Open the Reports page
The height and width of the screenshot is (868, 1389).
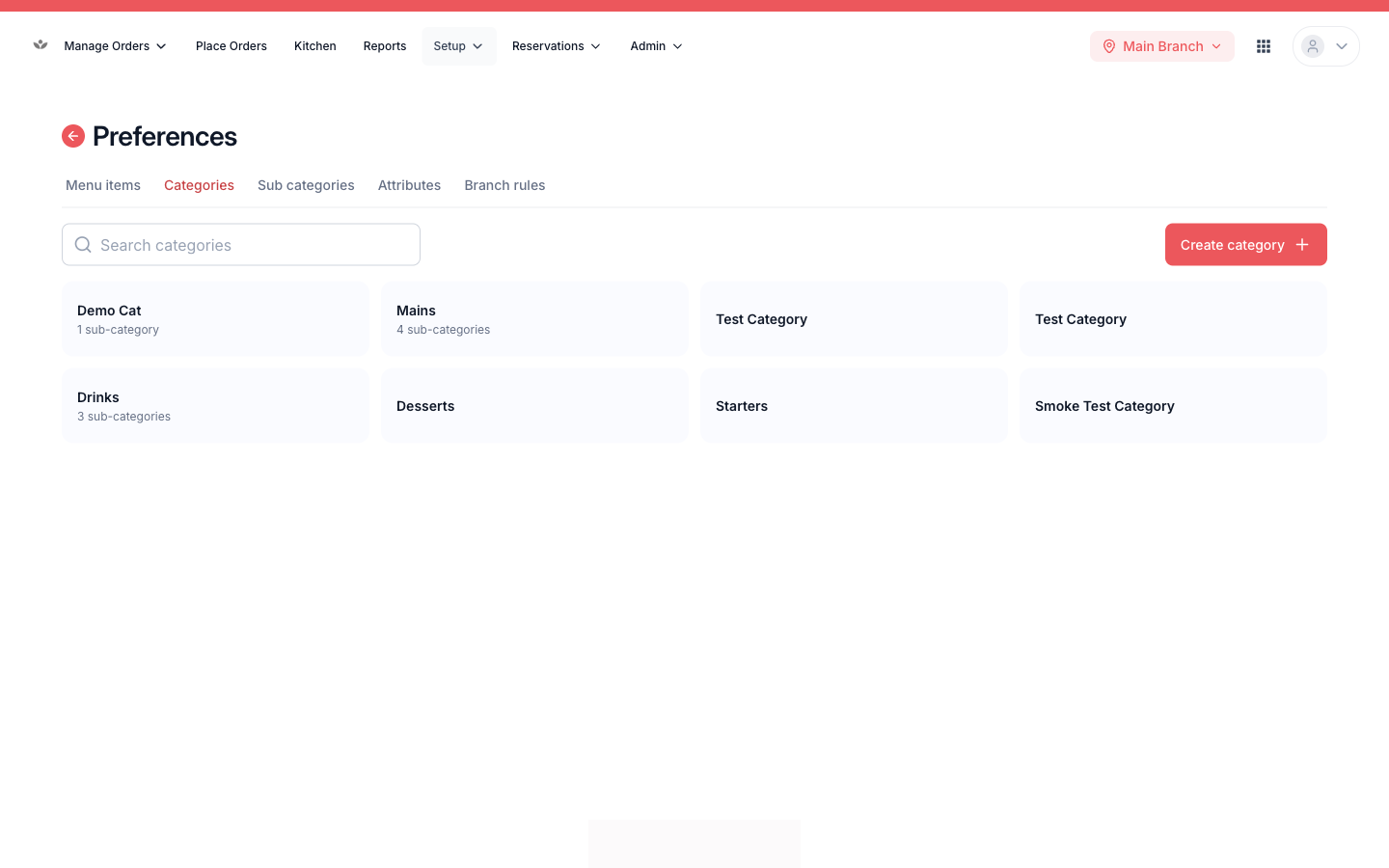[x=385, y=46]
